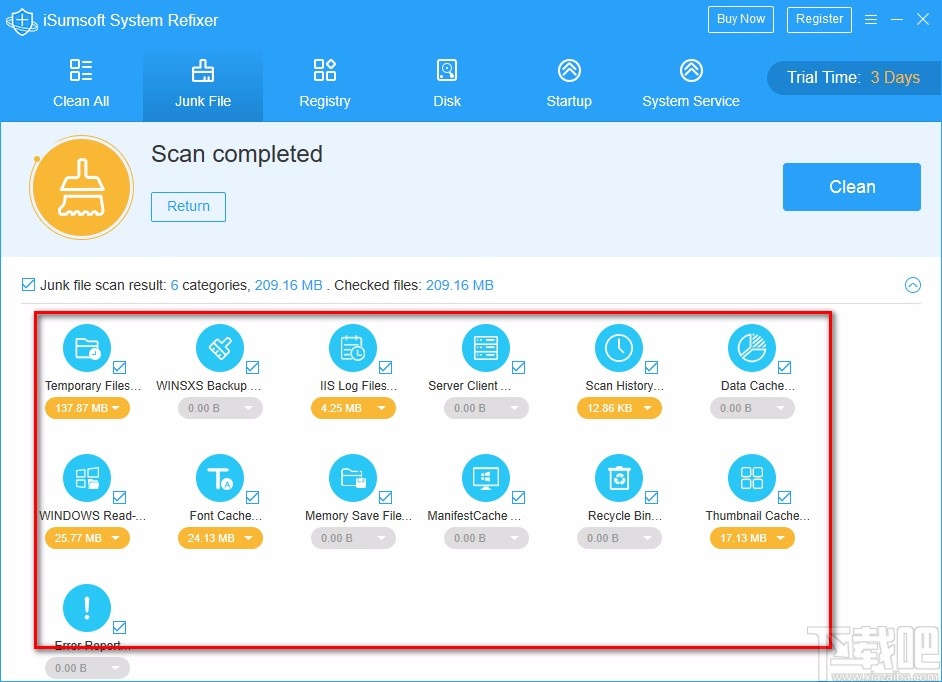This screenshot has height=682, width=942.
Task: Uncheck the Thumbnail Cache checkbox
Action: click(784, 497)
